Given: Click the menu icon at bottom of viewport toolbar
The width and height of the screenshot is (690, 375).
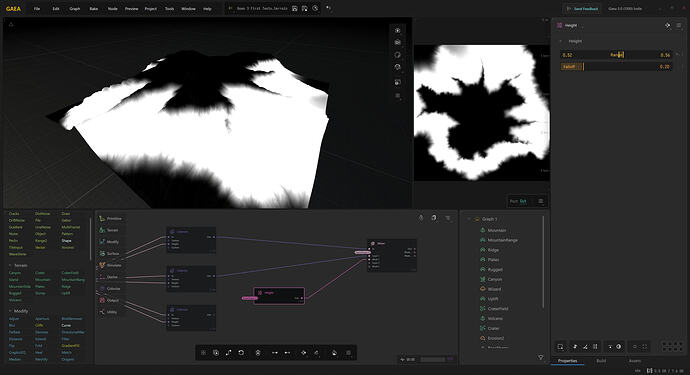Looking at the screenshot, I should click(x=398, y=96).
